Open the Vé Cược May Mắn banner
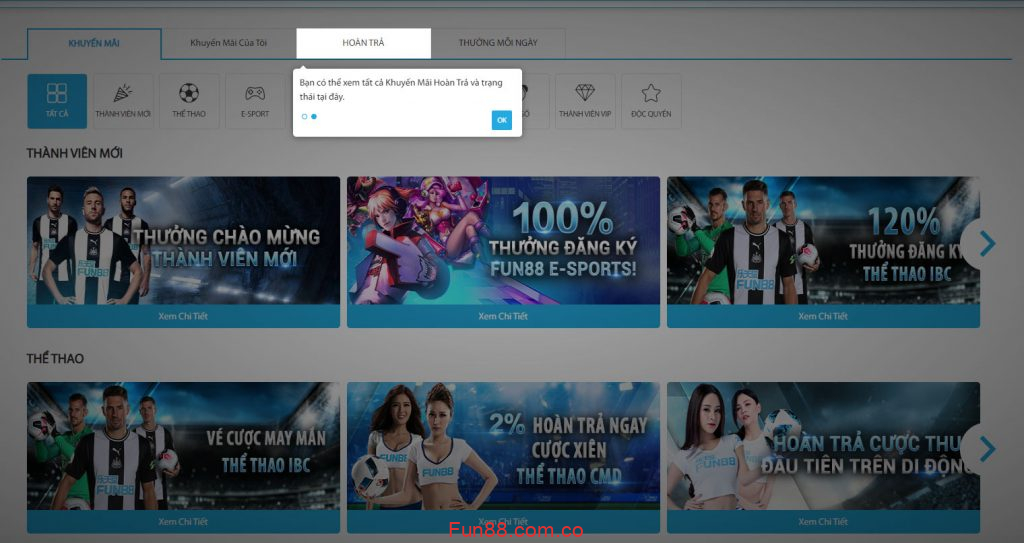The width and height of the screenshot is (1024, 543). click(x=183, y=445)
